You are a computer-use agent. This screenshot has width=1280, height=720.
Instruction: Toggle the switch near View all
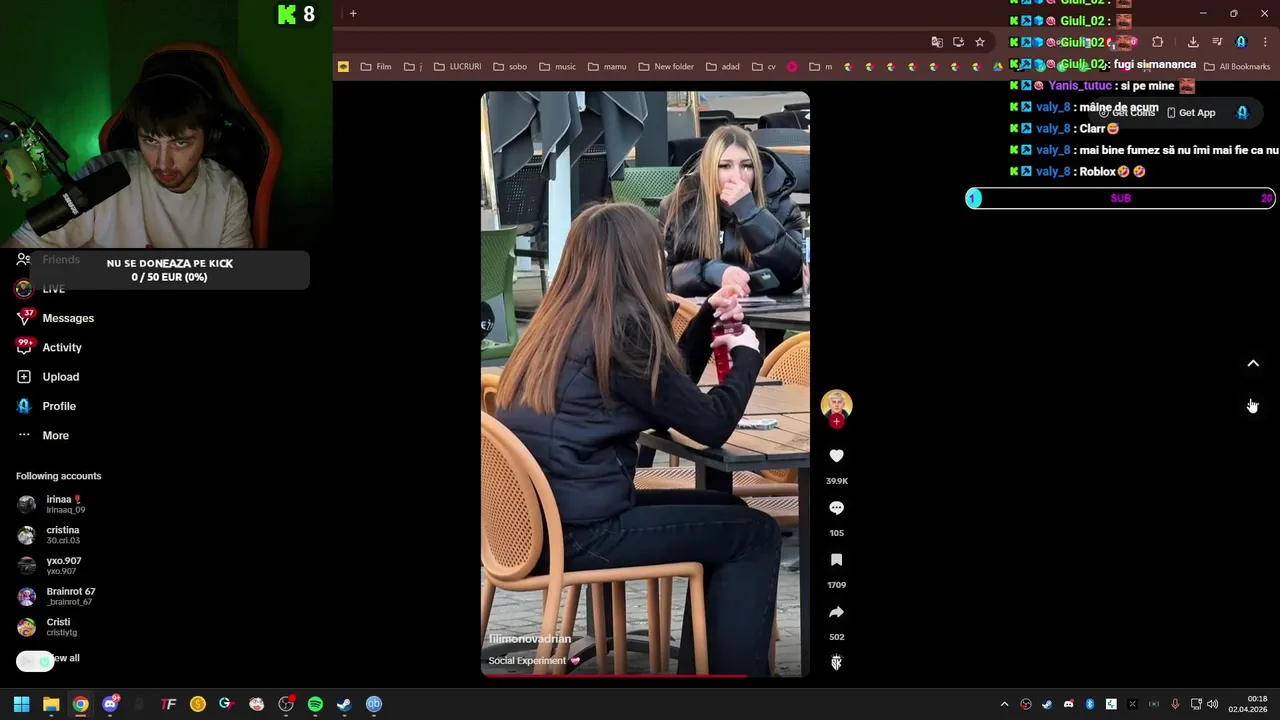(x=35, y=661)
